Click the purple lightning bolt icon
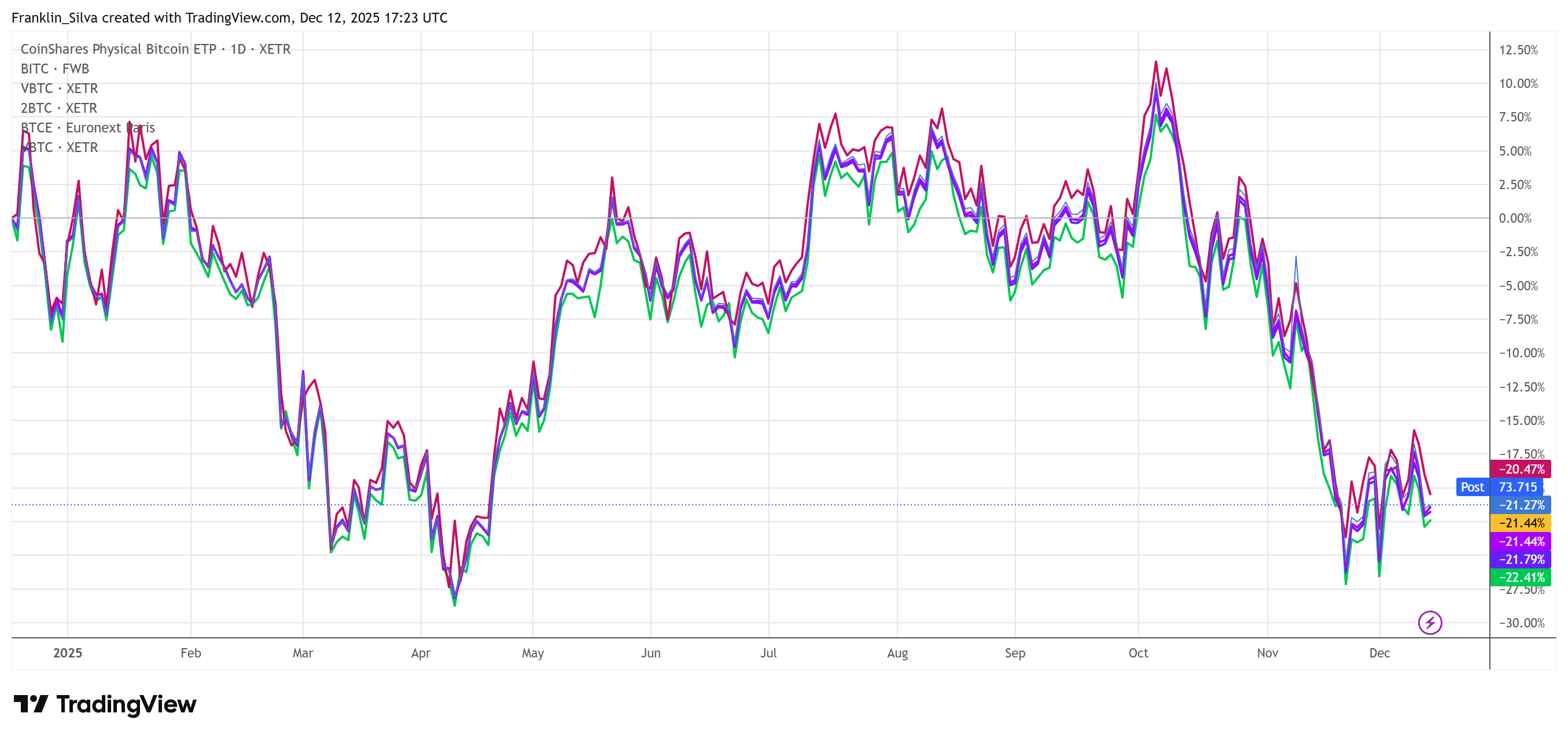 click(x=1429, y=622)
